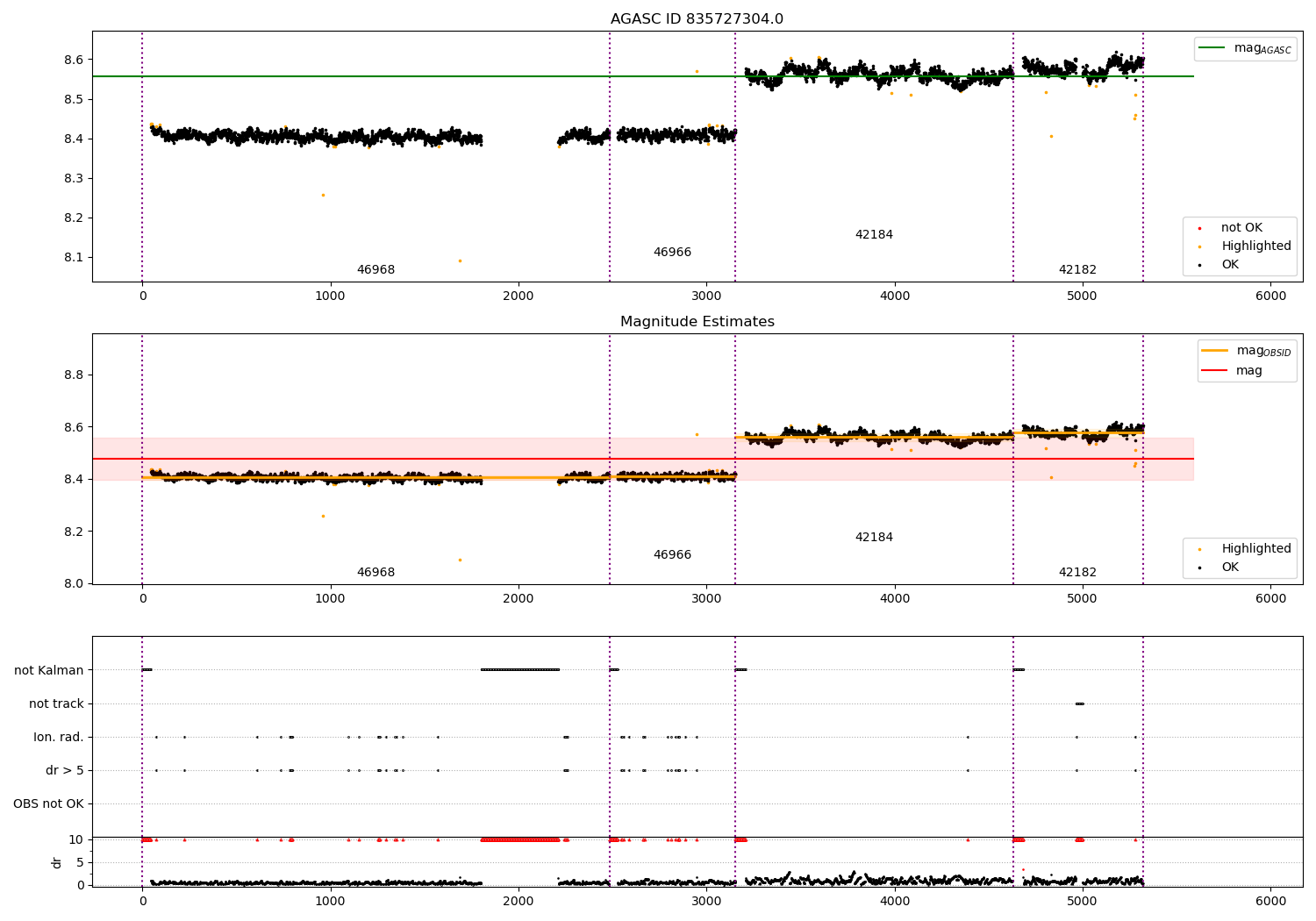
Task: Click the "not Kalman" axis label
Action: pos(49,670)
